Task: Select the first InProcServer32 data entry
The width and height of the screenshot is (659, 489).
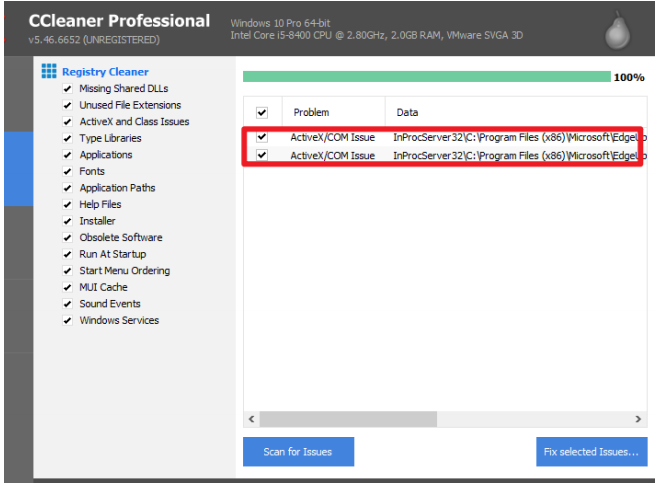Action: click(520, 137)
